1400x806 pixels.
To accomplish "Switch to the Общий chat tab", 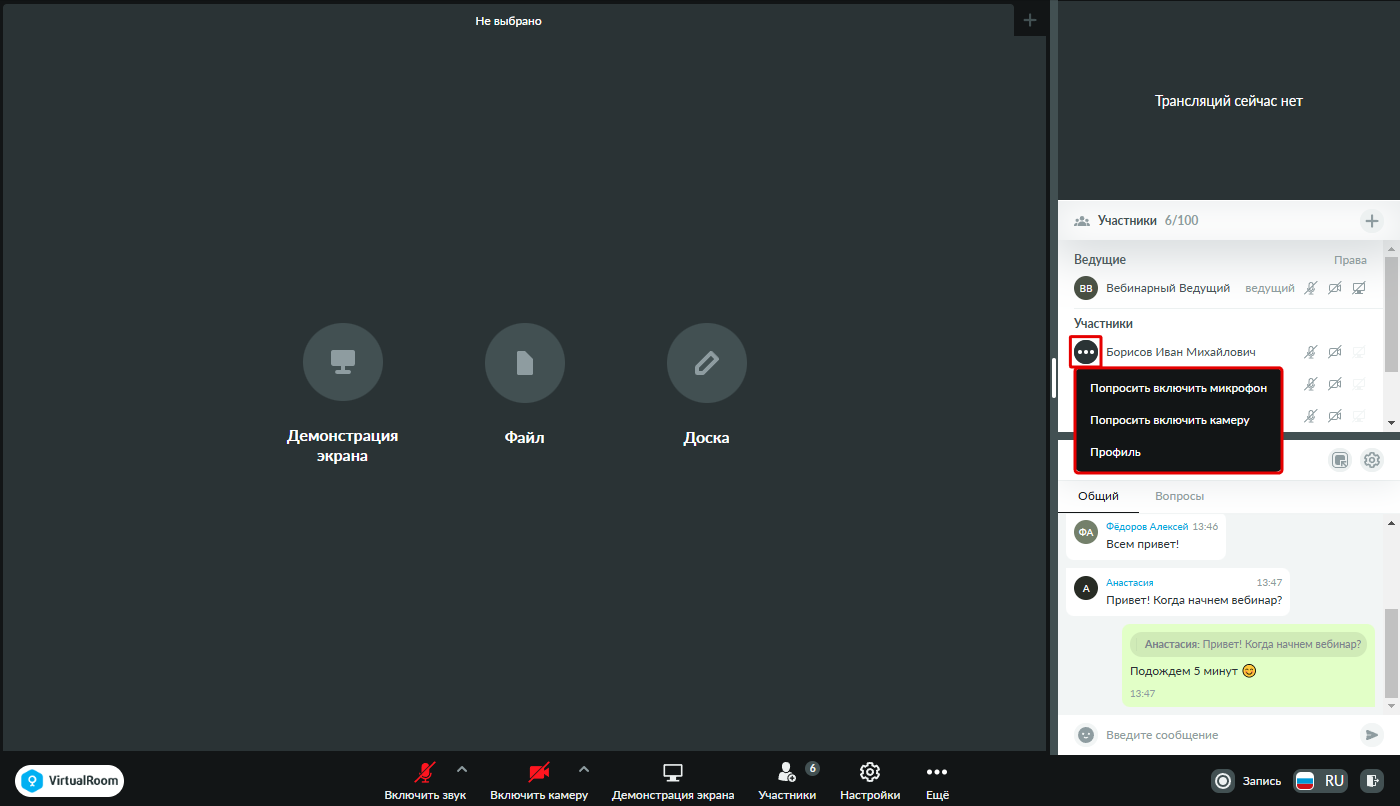I will coord(1098,496).
